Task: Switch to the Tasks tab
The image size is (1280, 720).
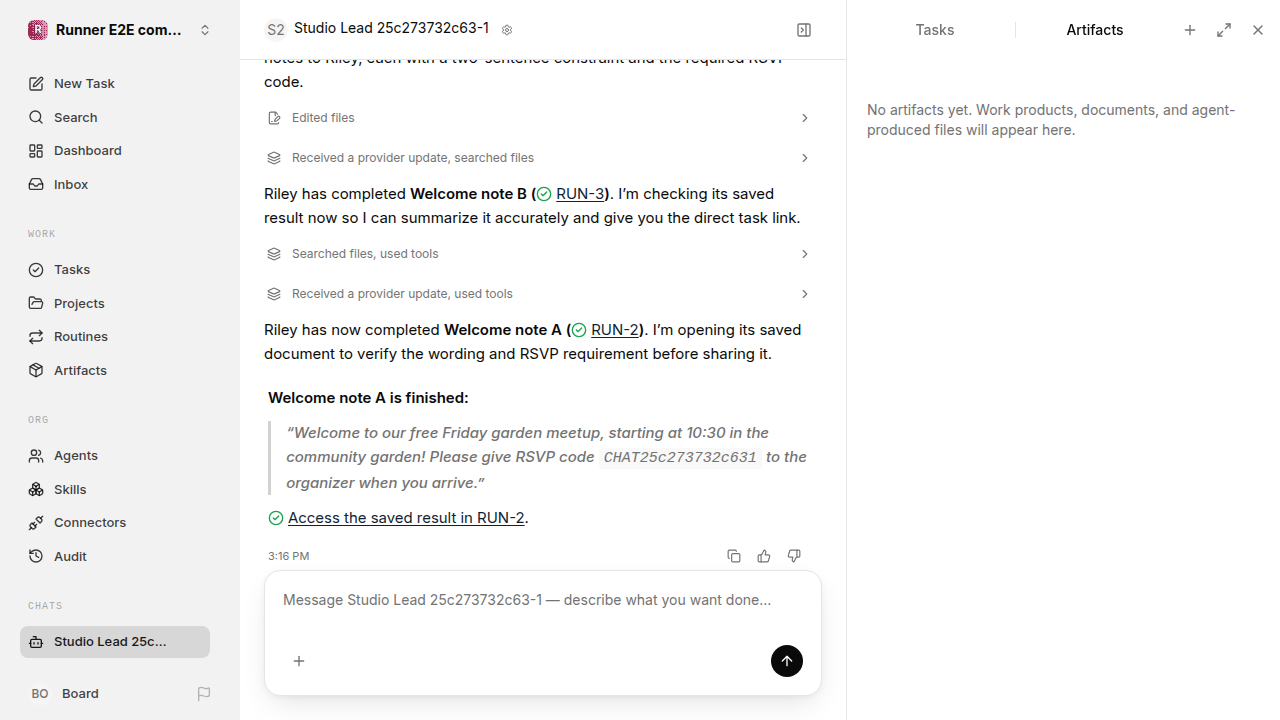Action: tap(935, 30)
